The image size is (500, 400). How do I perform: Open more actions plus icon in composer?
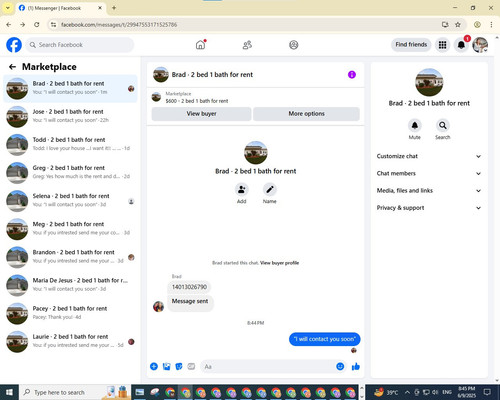[x=154, y=367]
